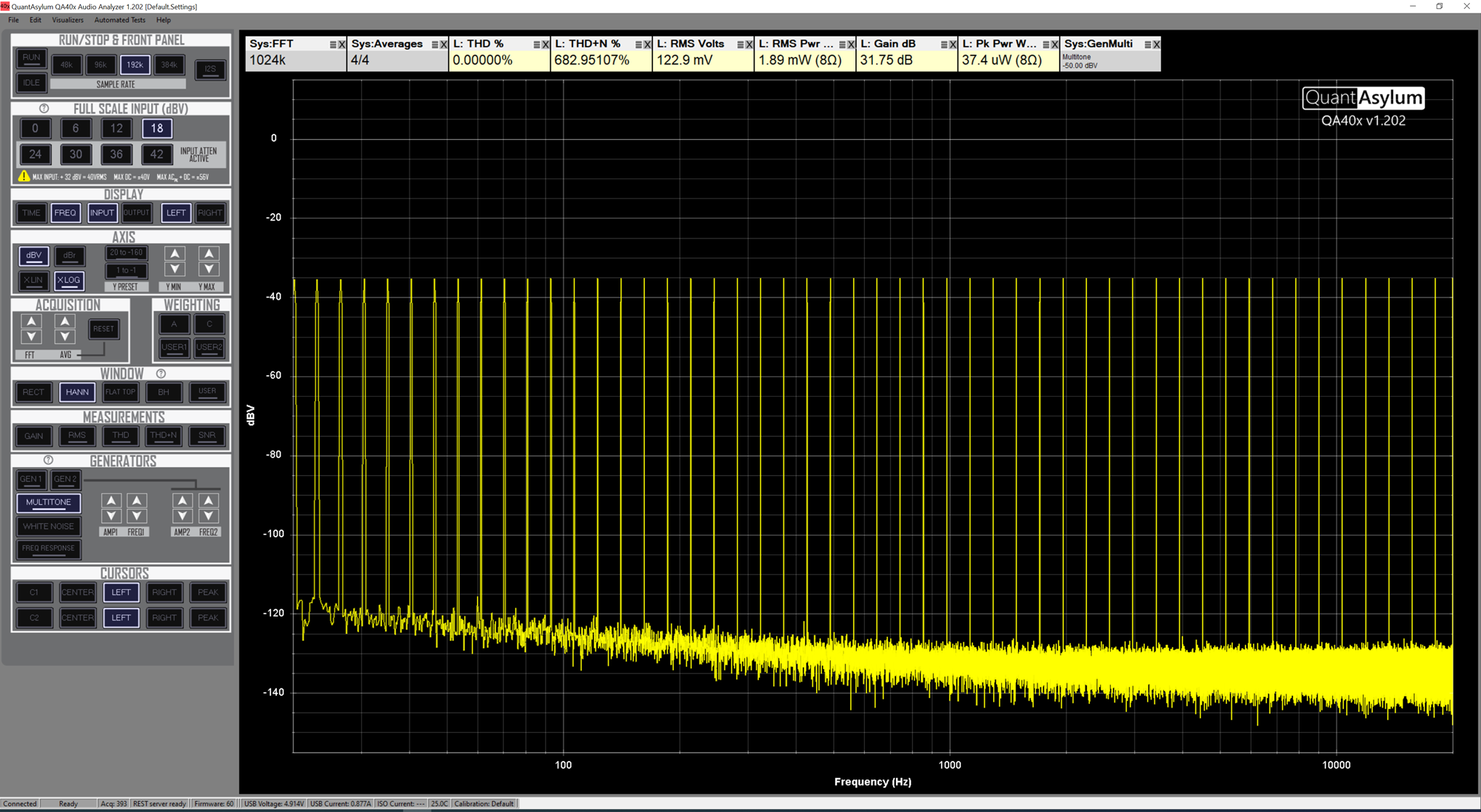
Task: Open the Window help icon
Action: coord(161,374)
